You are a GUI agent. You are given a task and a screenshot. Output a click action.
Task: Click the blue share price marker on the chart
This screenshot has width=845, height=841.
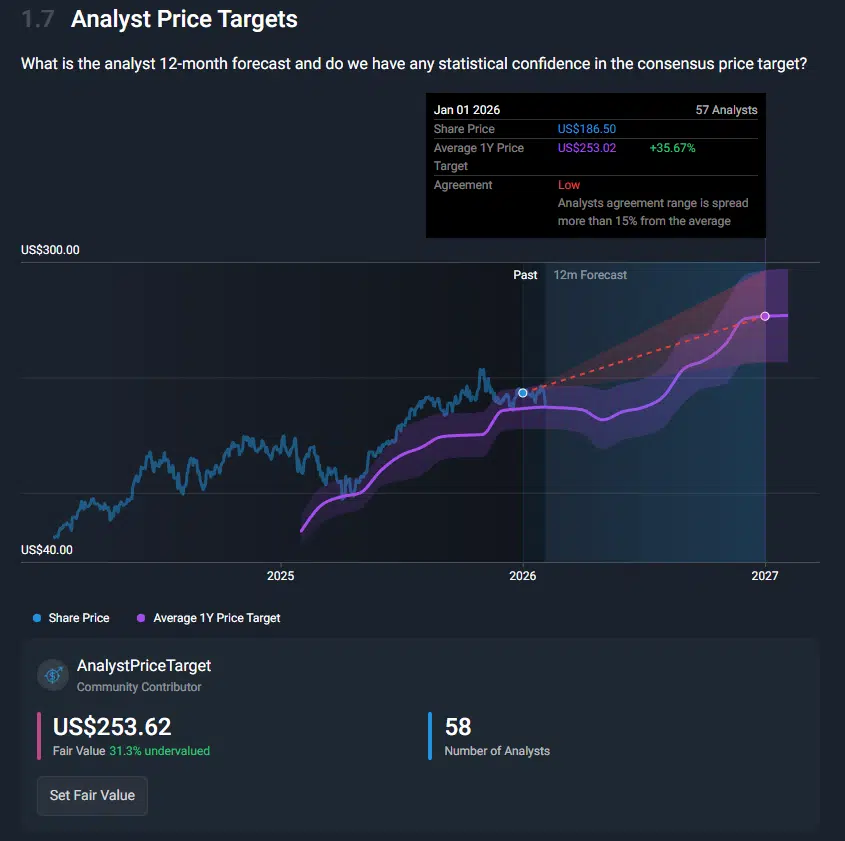tap(523, 393)
